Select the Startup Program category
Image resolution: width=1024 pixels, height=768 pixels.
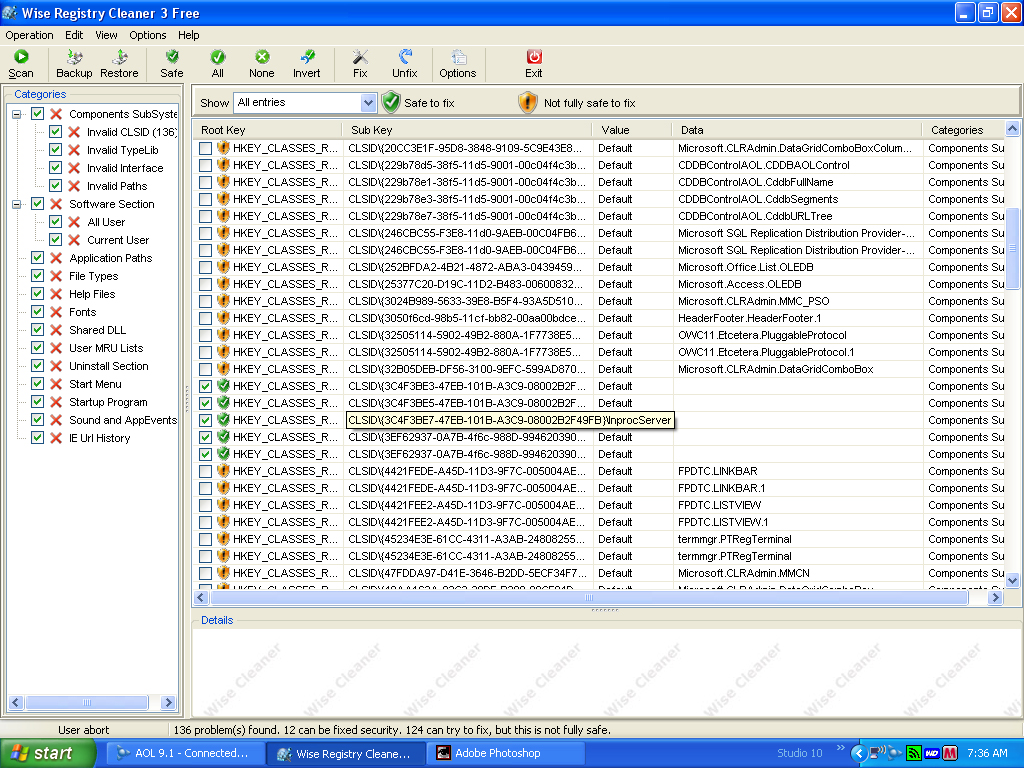click(x=108, y=402)
